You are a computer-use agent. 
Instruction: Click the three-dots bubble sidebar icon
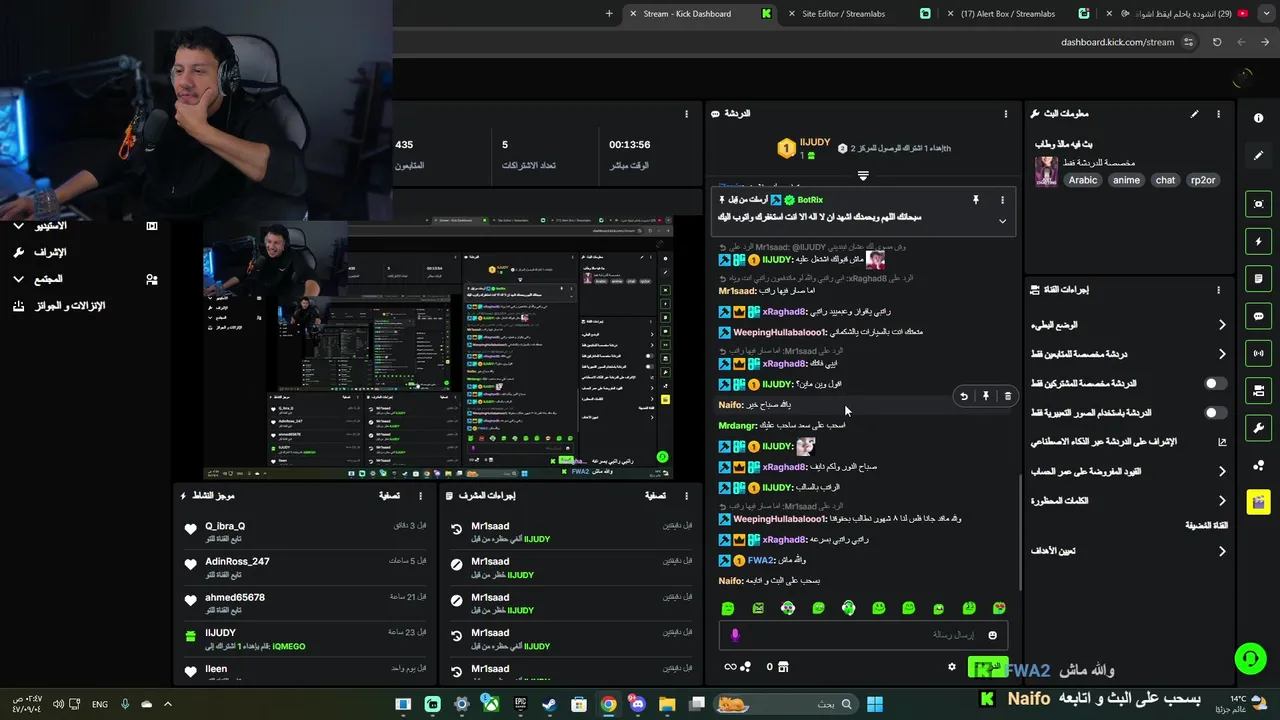(1258, 465)
